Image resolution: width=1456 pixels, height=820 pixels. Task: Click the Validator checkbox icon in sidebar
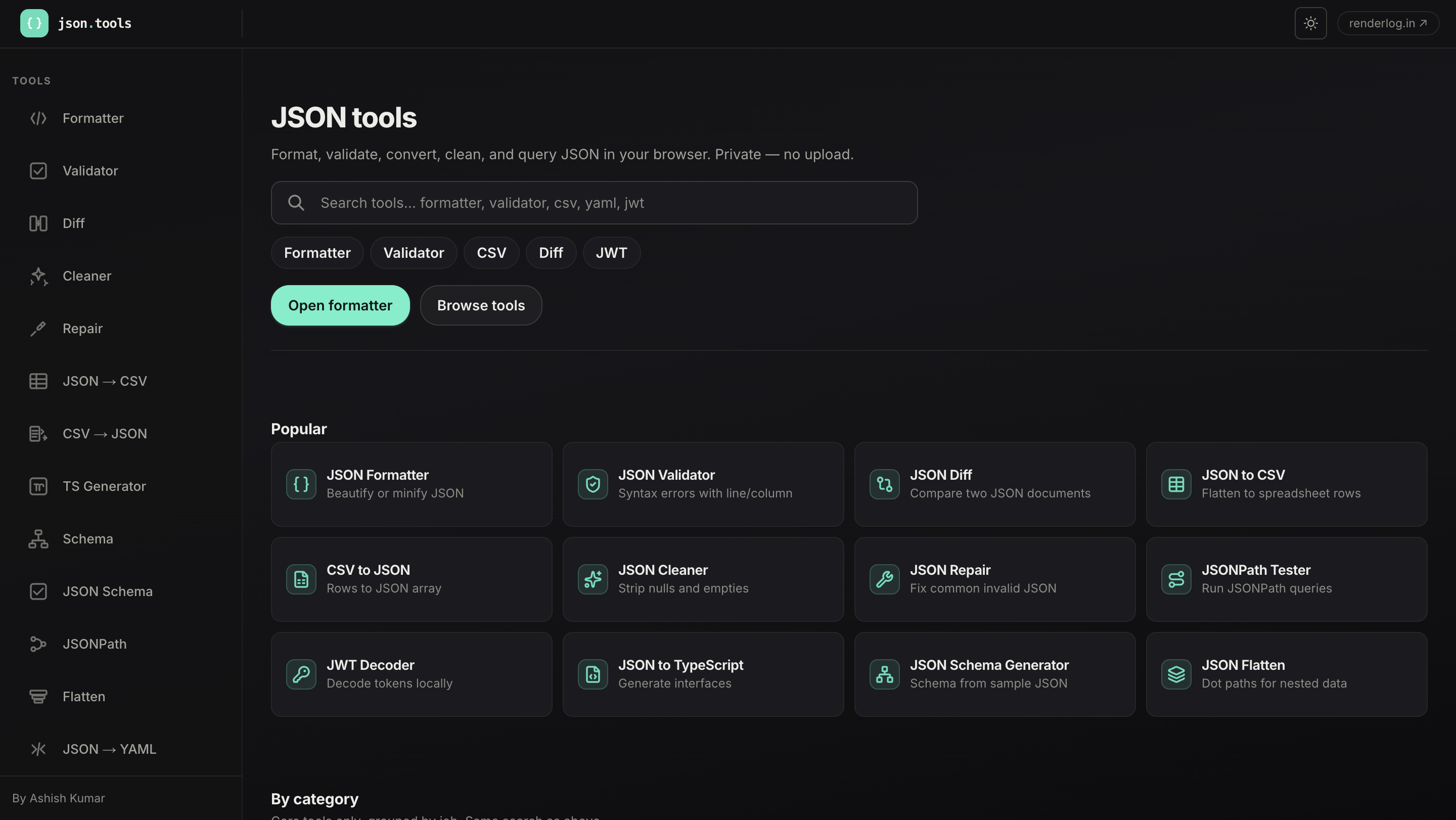(38, 171)
